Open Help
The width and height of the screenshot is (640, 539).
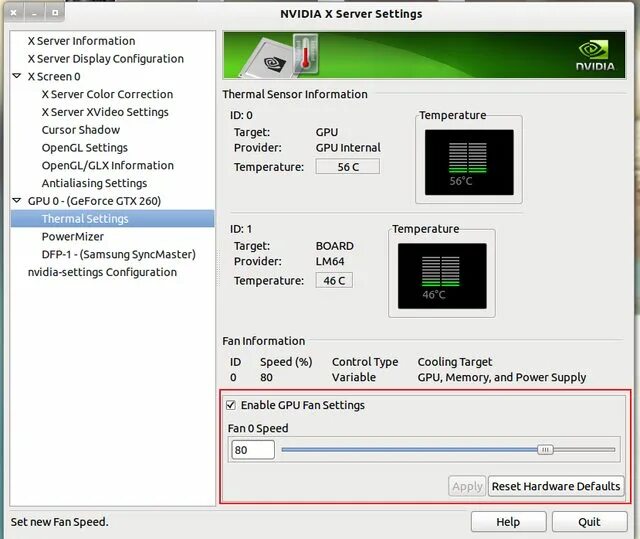pyautogui.click(x=508, y=522)
